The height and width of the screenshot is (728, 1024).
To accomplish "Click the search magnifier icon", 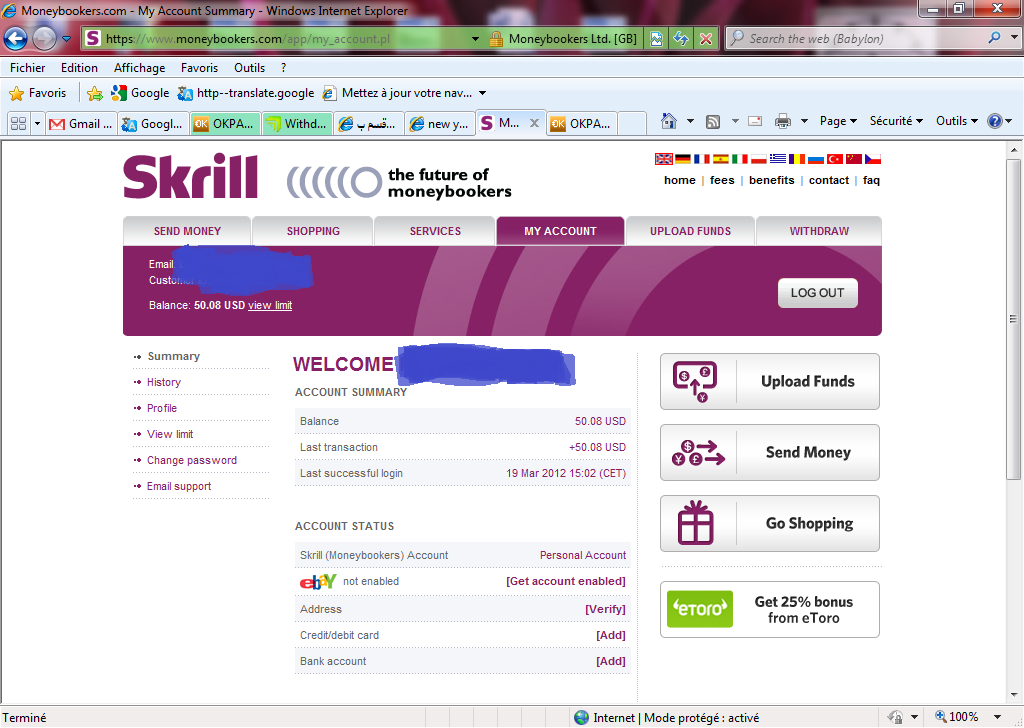I will [x=994, y=38].
